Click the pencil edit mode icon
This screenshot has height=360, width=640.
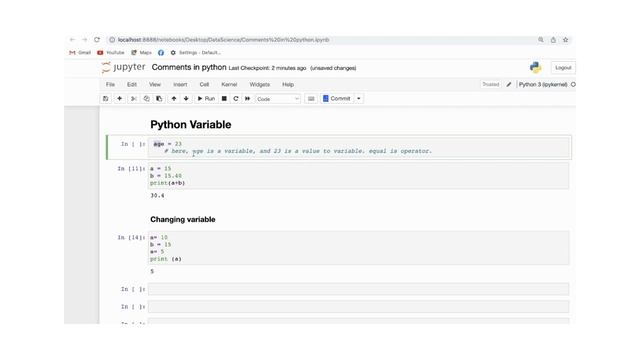509,84
